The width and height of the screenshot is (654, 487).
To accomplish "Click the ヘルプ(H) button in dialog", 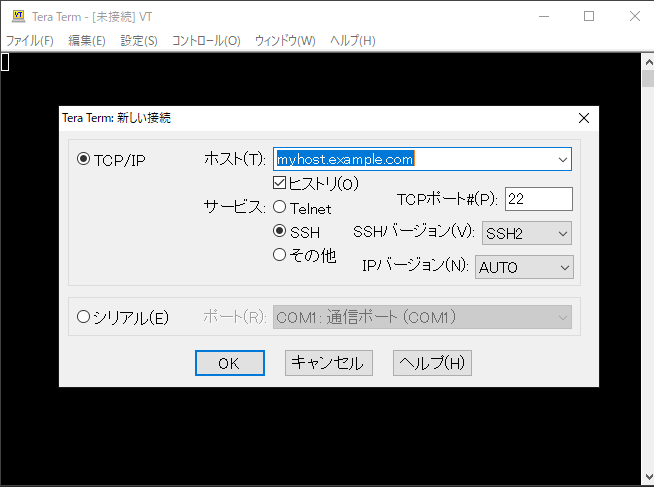I will click(432, 363).
